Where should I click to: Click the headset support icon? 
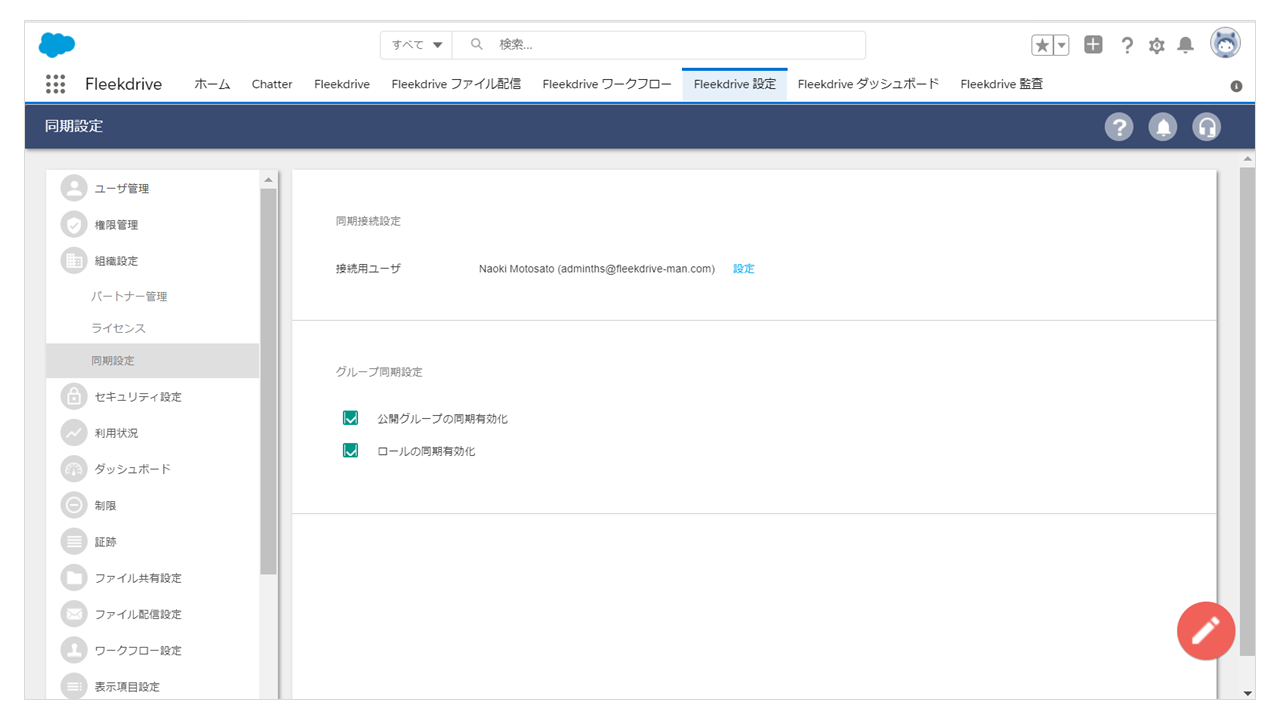1207,127
